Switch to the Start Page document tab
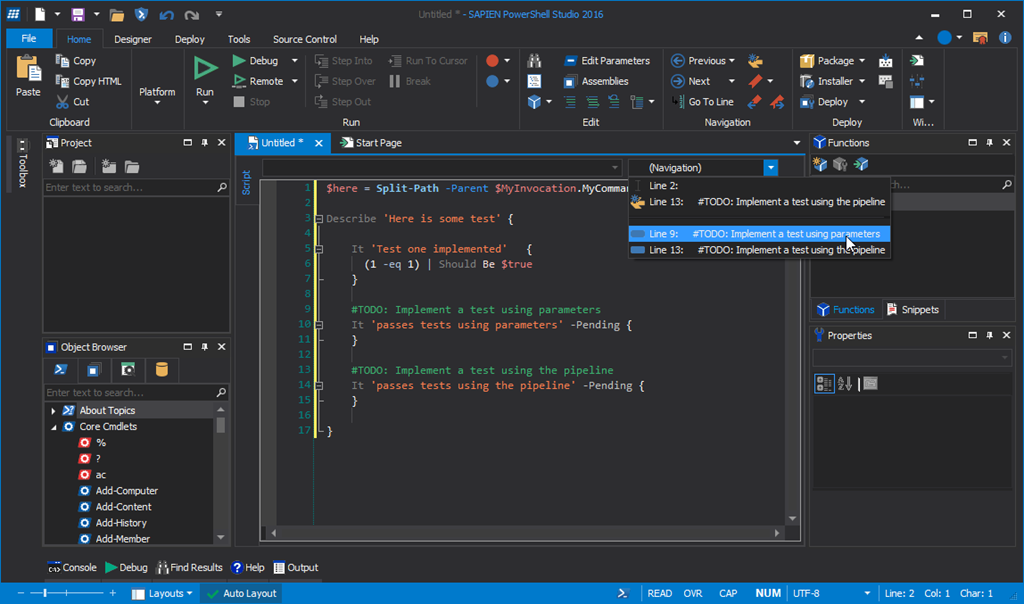 click(x=371, y=143)
